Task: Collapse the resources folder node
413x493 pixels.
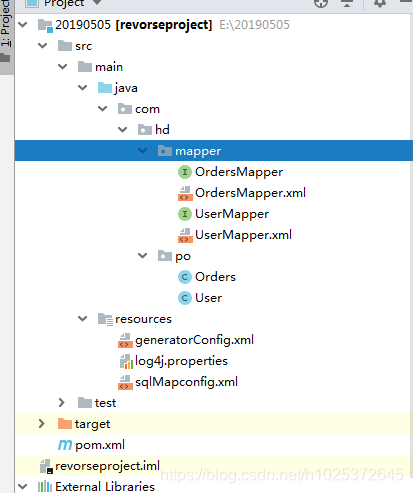Action: click(x=83, y=319)
